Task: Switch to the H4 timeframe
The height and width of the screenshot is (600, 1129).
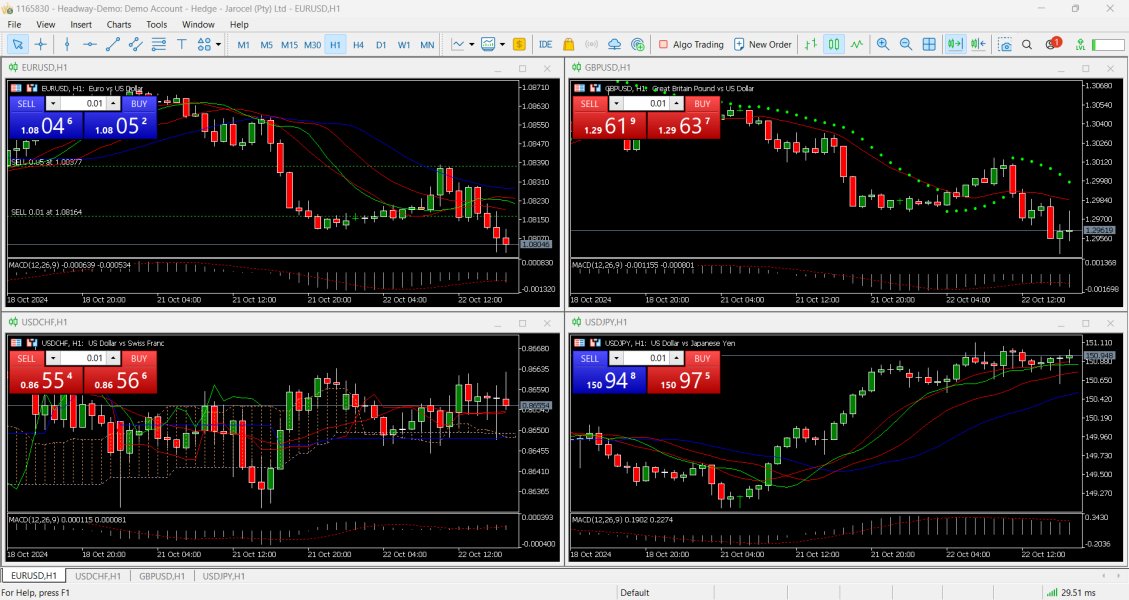Action: (x=359, y=45)
